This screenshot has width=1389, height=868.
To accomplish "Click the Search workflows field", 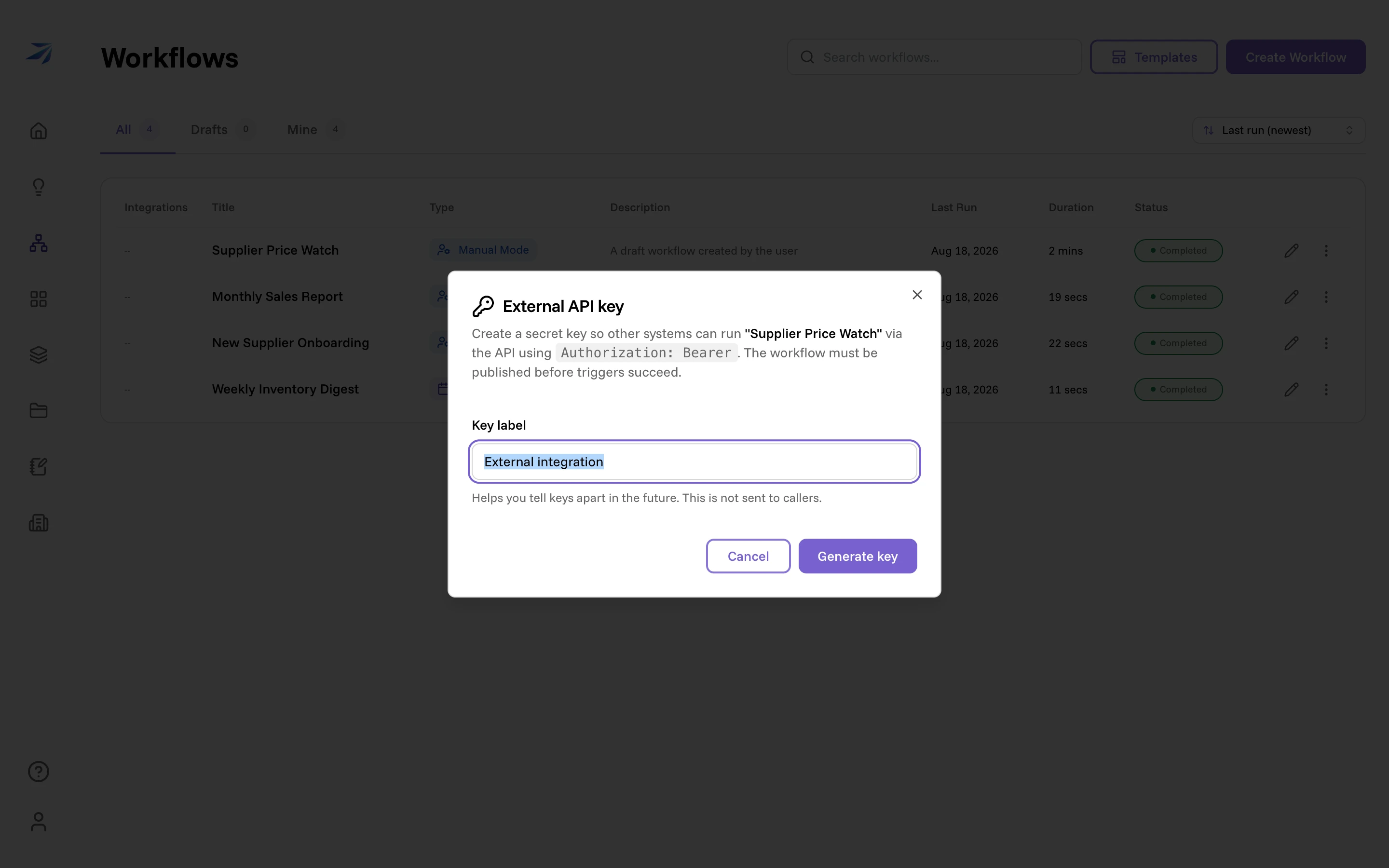I will coord(934,57).
